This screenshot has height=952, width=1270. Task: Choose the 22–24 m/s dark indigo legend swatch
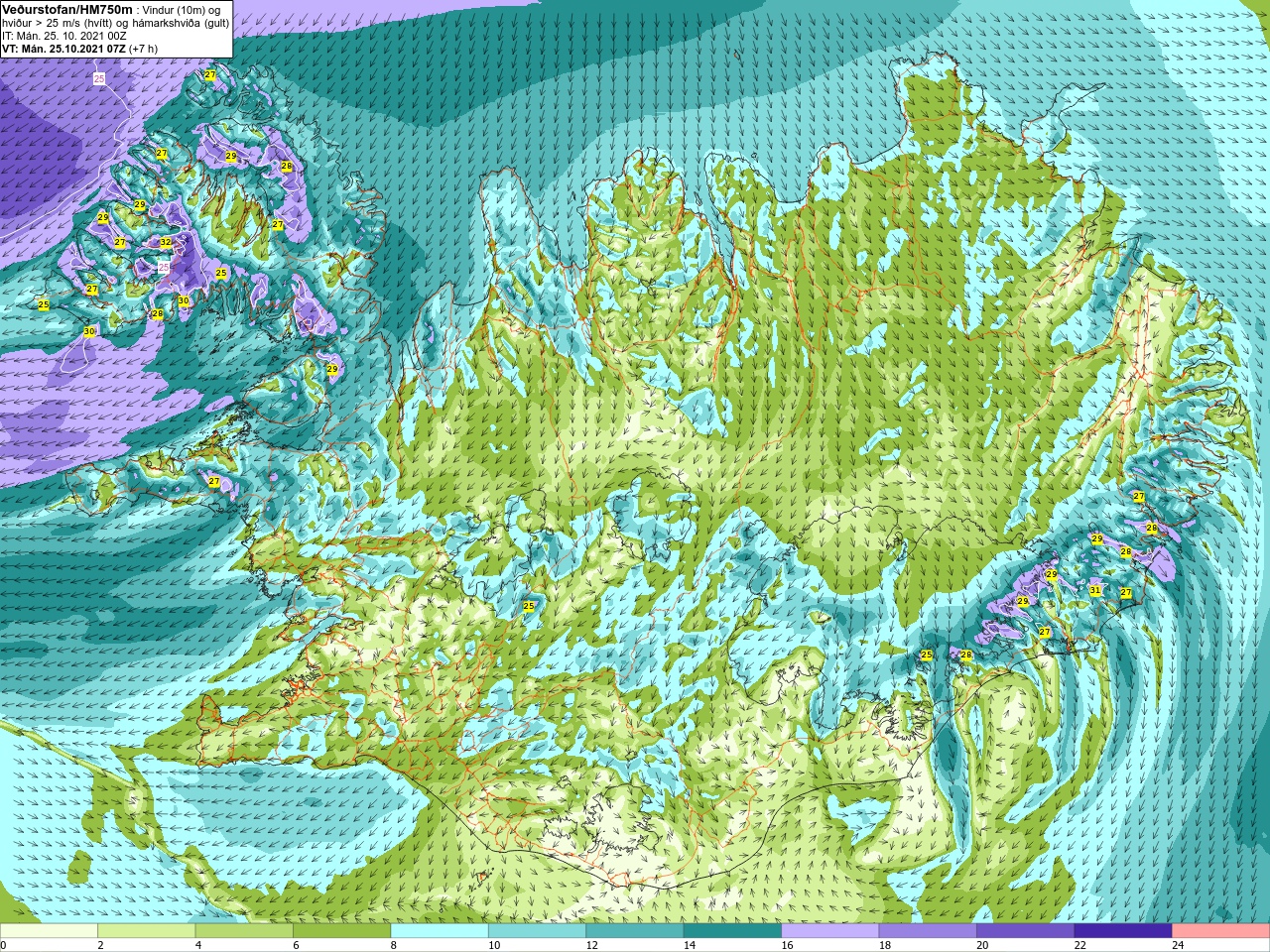tap(1123, 931)
